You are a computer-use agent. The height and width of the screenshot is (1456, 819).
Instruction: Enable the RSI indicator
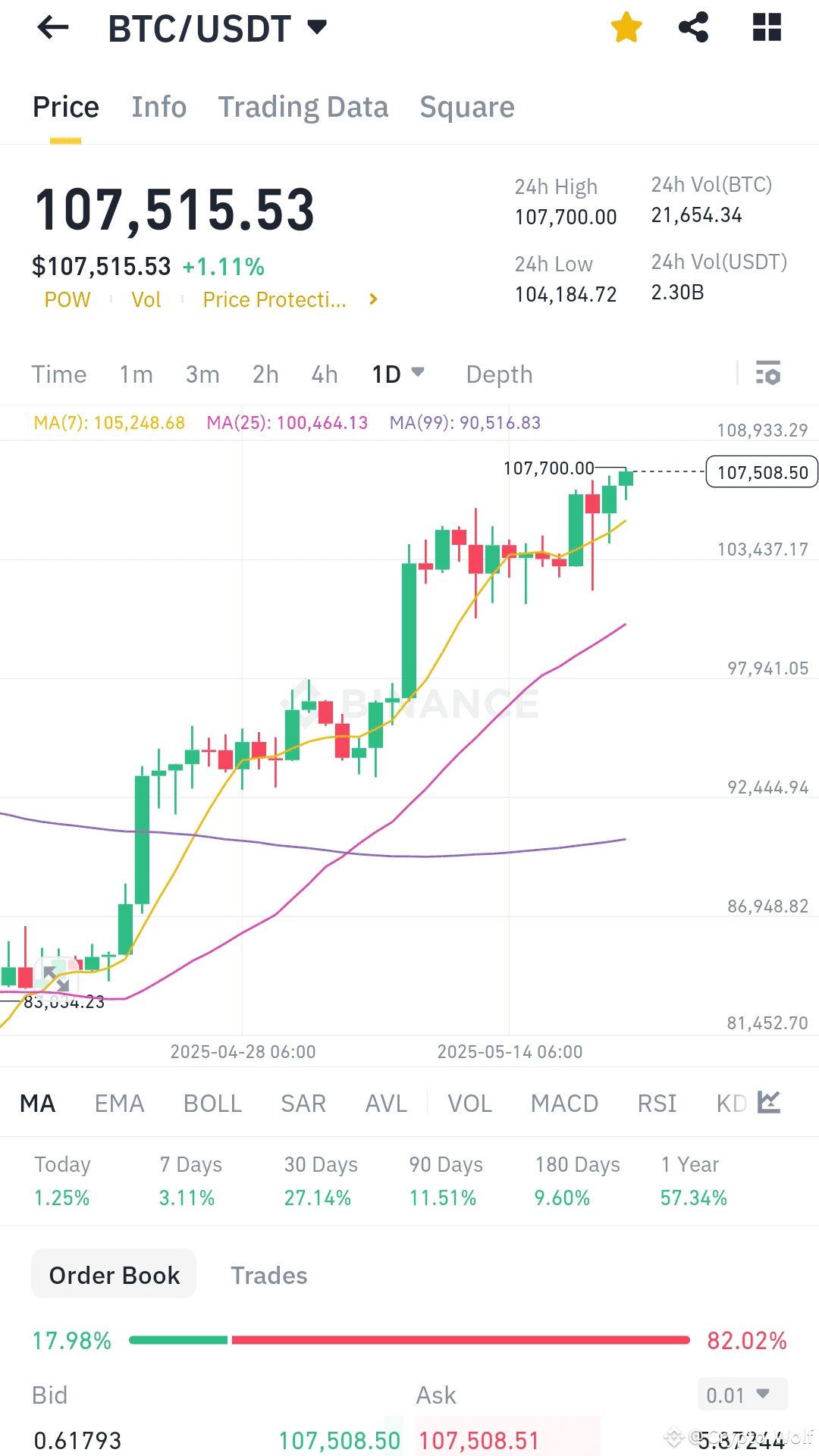tap(657, 1104)
